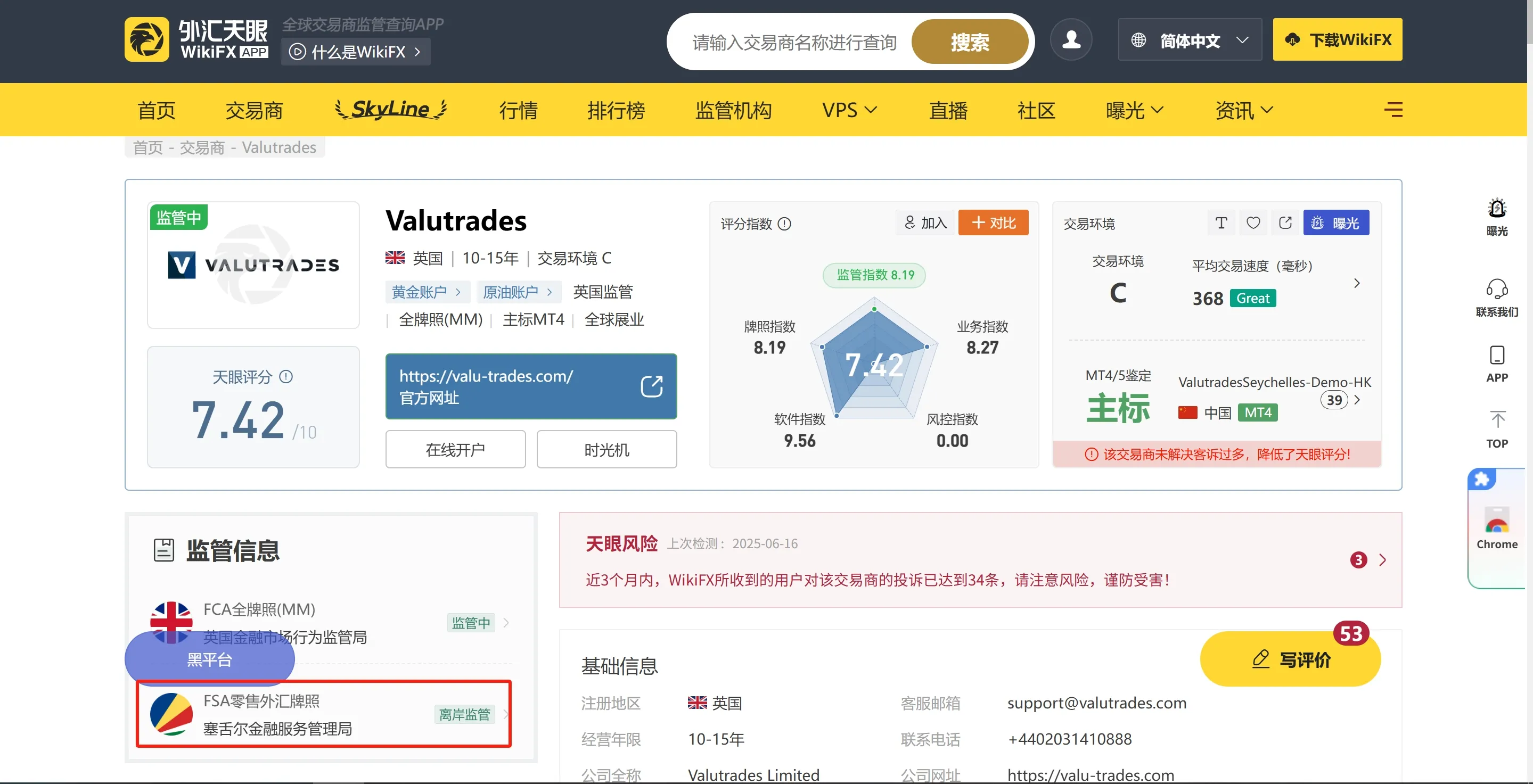
Task: Open the FSA零售外汇牌照 license row
Action: (x=324, y=714)
